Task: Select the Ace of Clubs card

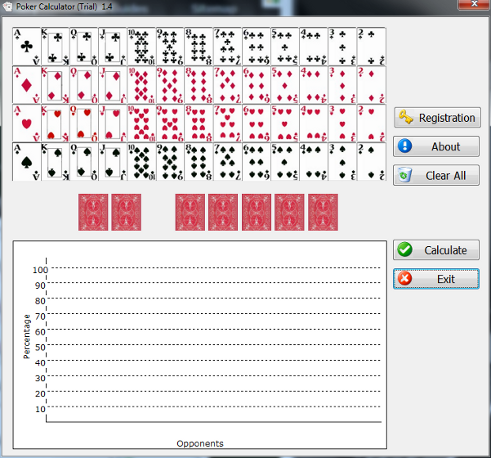Action: pyautogui.click(x=26, y=46)
